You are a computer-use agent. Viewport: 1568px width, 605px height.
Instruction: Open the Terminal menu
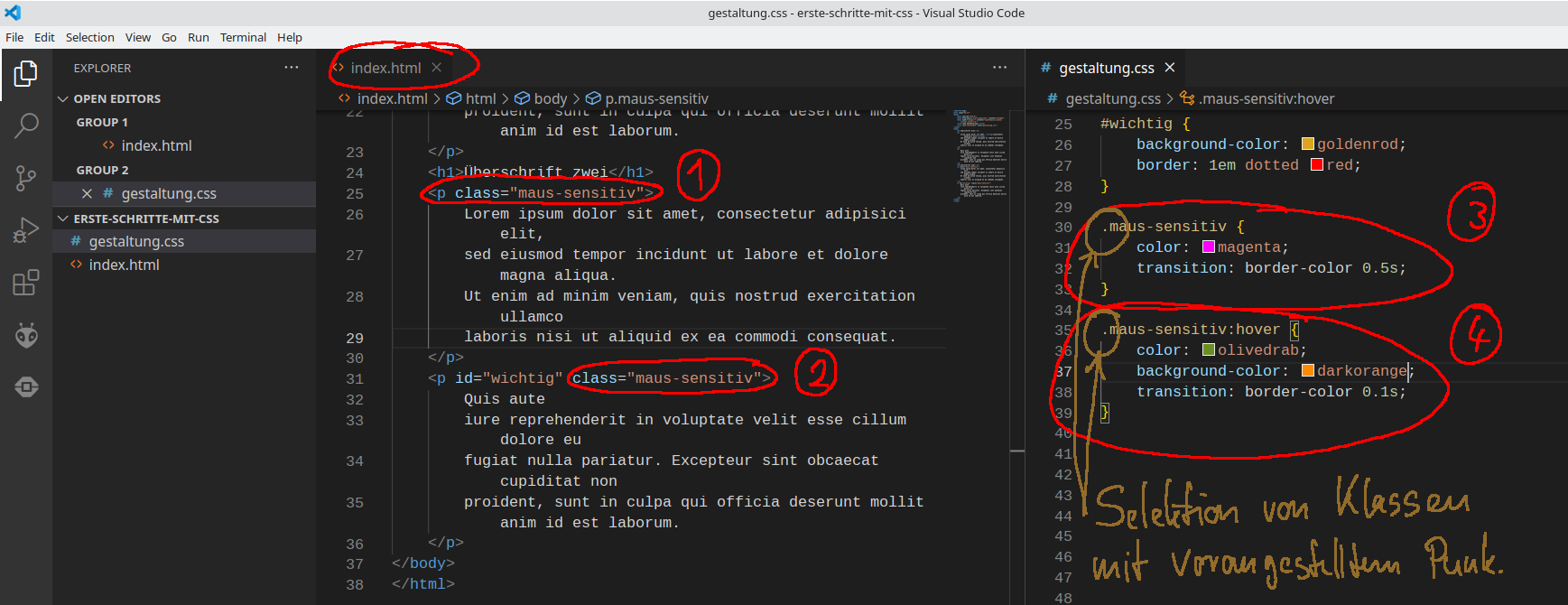[x=243, y=37]
